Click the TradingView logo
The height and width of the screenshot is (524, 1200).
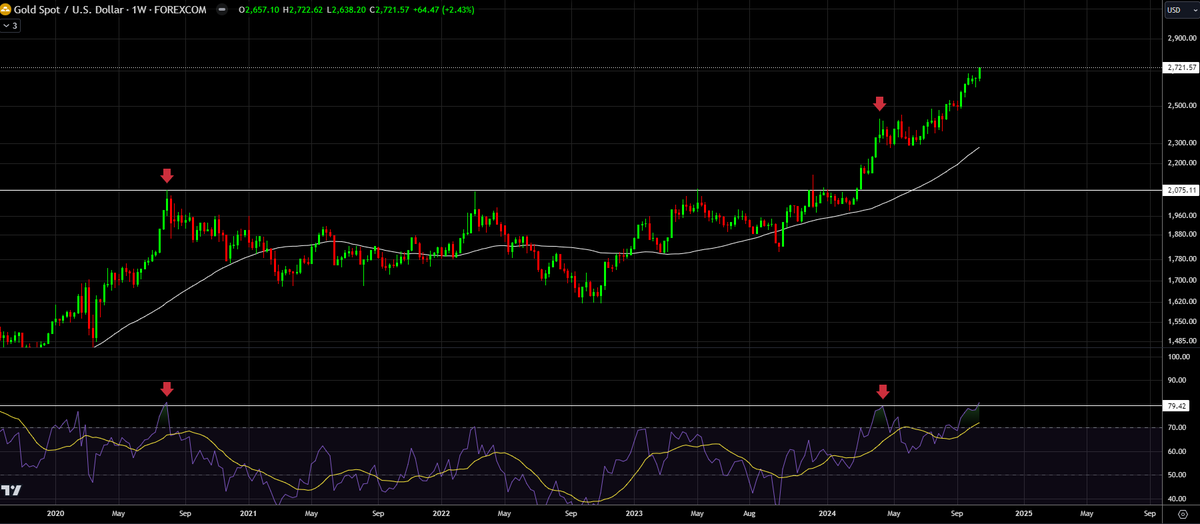12,490
